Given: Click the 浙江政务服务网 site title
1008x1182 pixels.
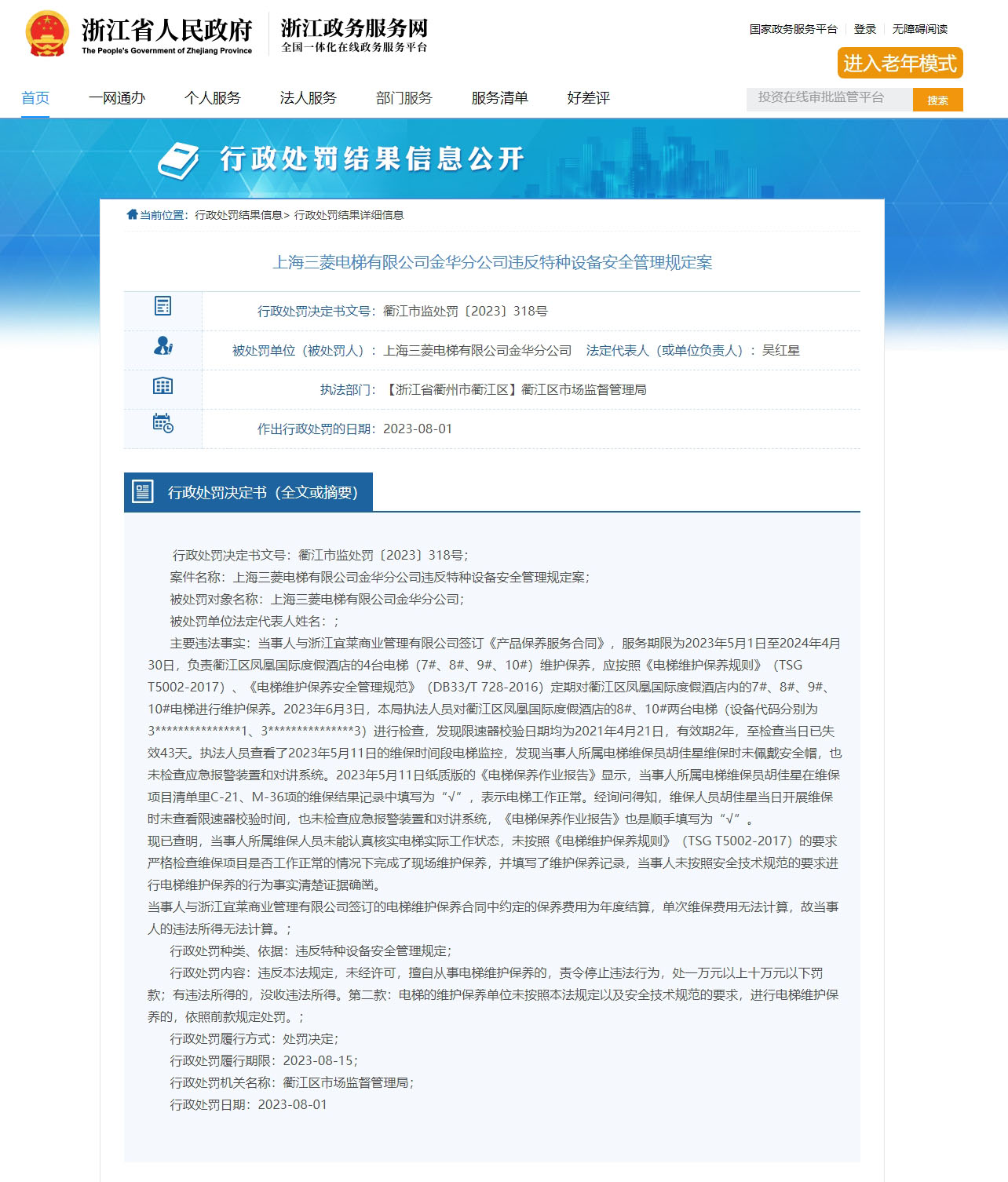Looking at the screenshot, I should point(355,28).
